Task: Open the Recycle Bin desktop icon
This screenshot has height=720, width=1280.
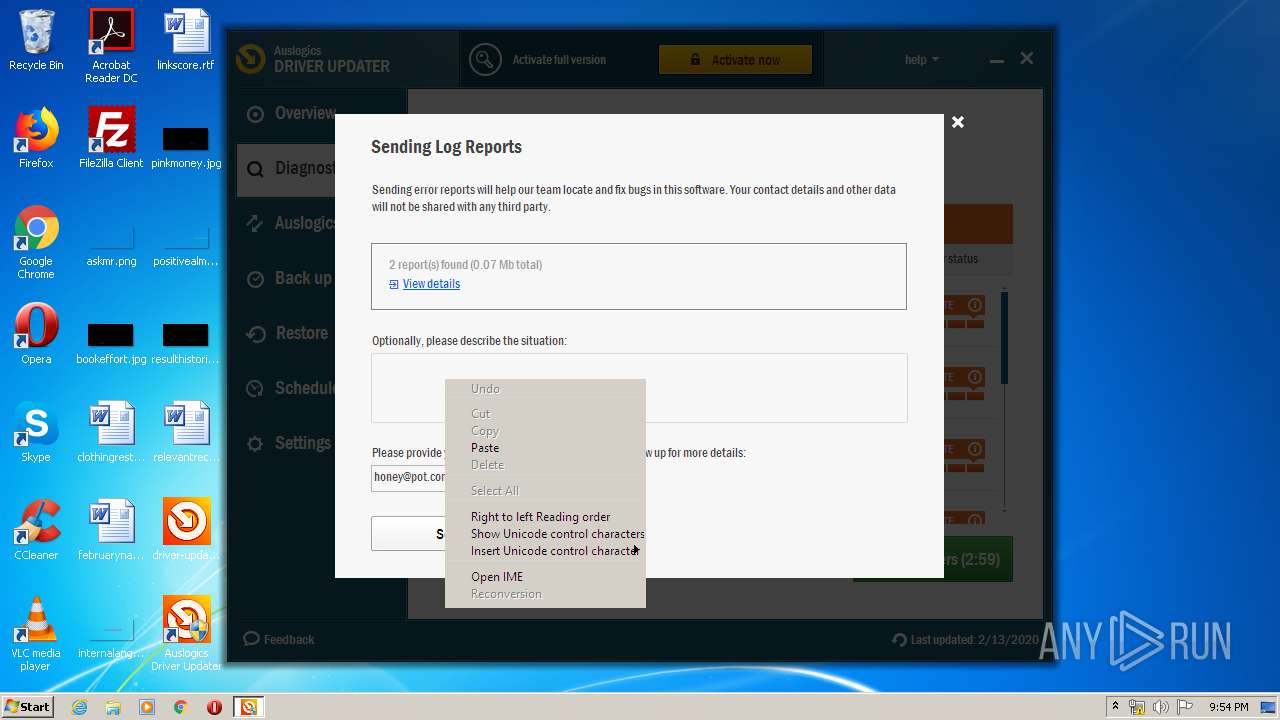Action: (36, 40)
